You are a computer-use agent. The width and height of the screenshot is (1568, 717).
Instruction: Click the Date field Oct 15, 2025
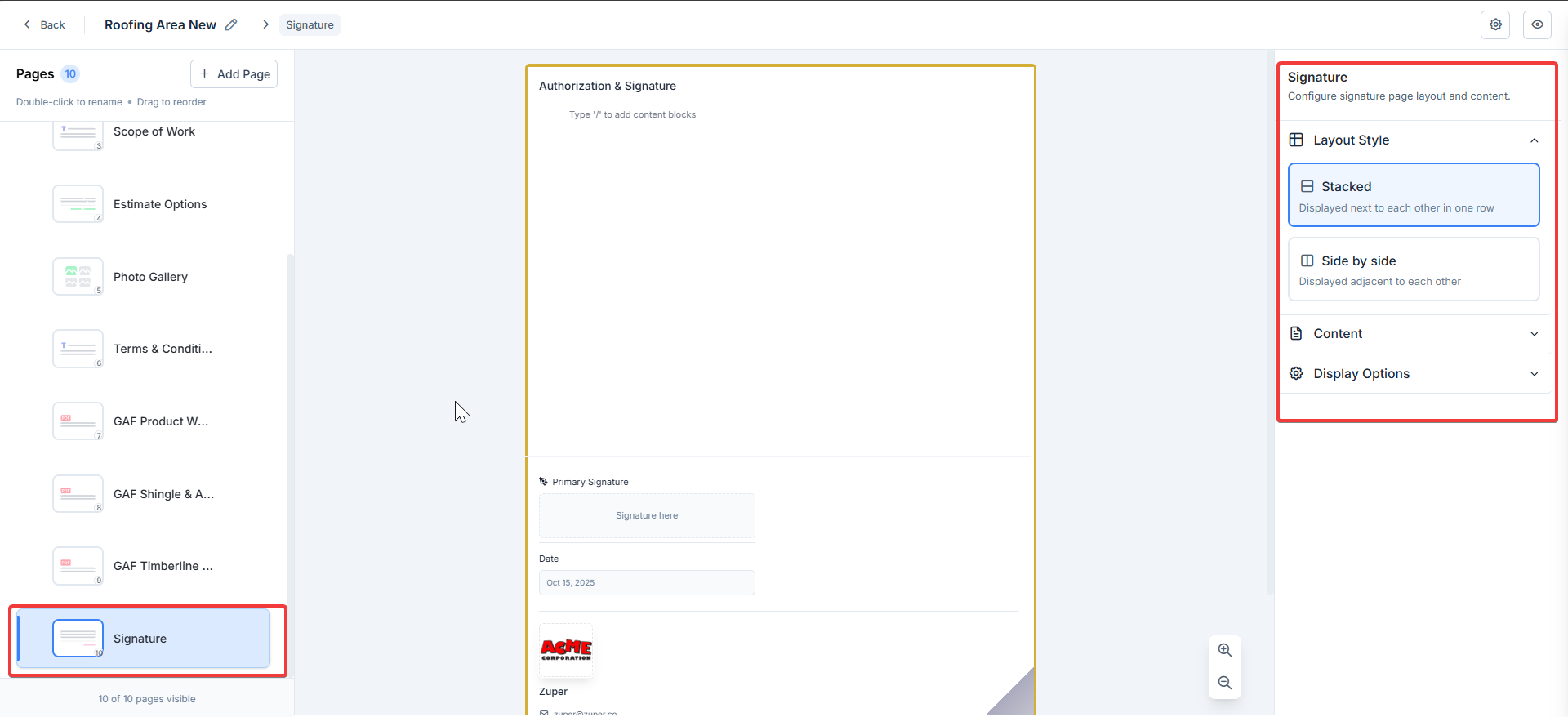click(x=647, y=582)
